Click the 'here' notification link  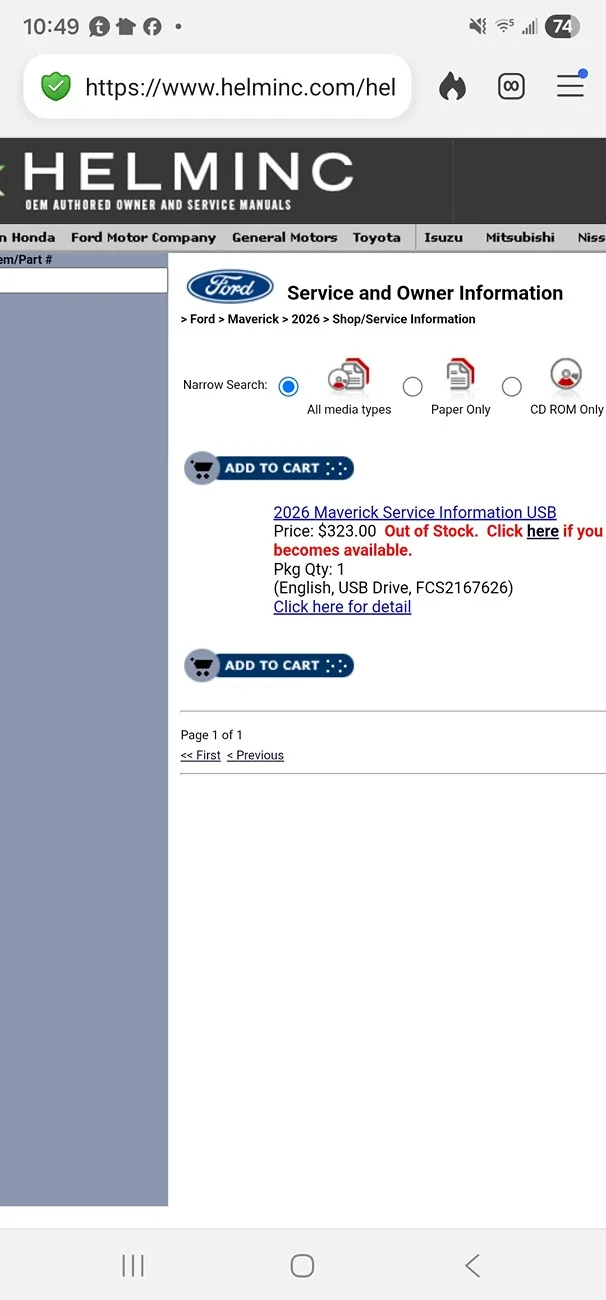(x=543, y=532)
